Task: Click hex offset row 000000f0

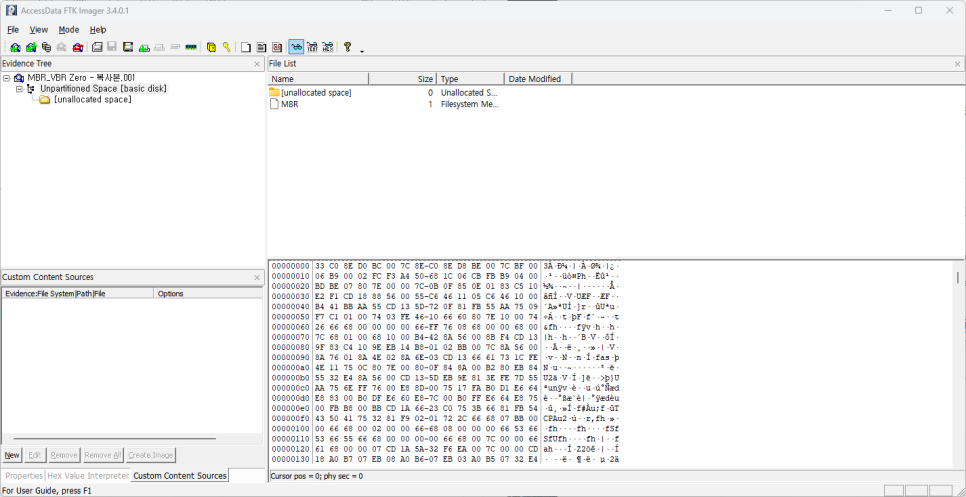Action: click(x=447, y=417)
